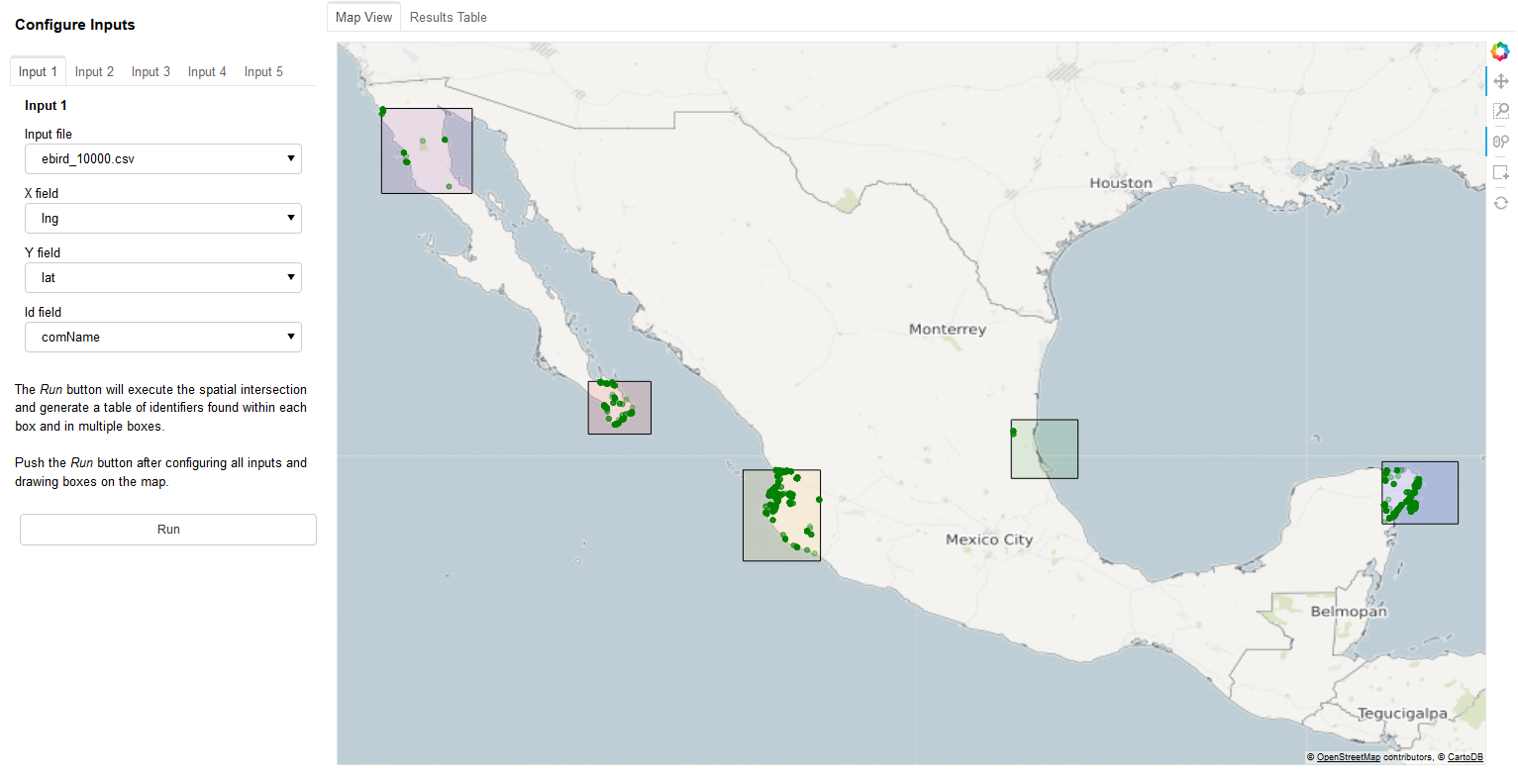The width and height of the screenshot is (1518, 784).
Task: Open the Id field dropdown showing comName
Action: [163, 337]
